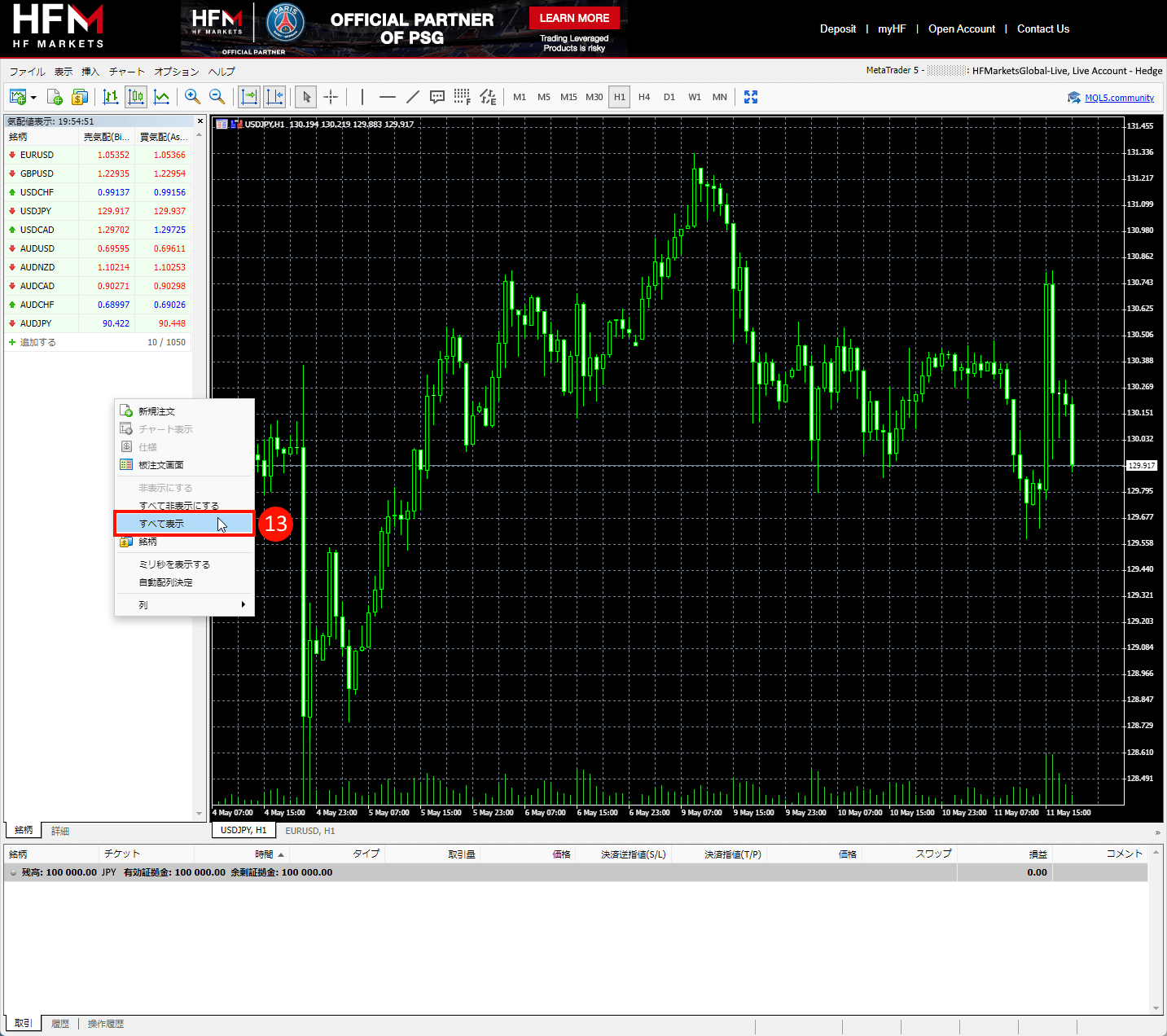Click the fullscreen expand icon
This screenshot has width=1167, height=1036.
pos(751,97)
